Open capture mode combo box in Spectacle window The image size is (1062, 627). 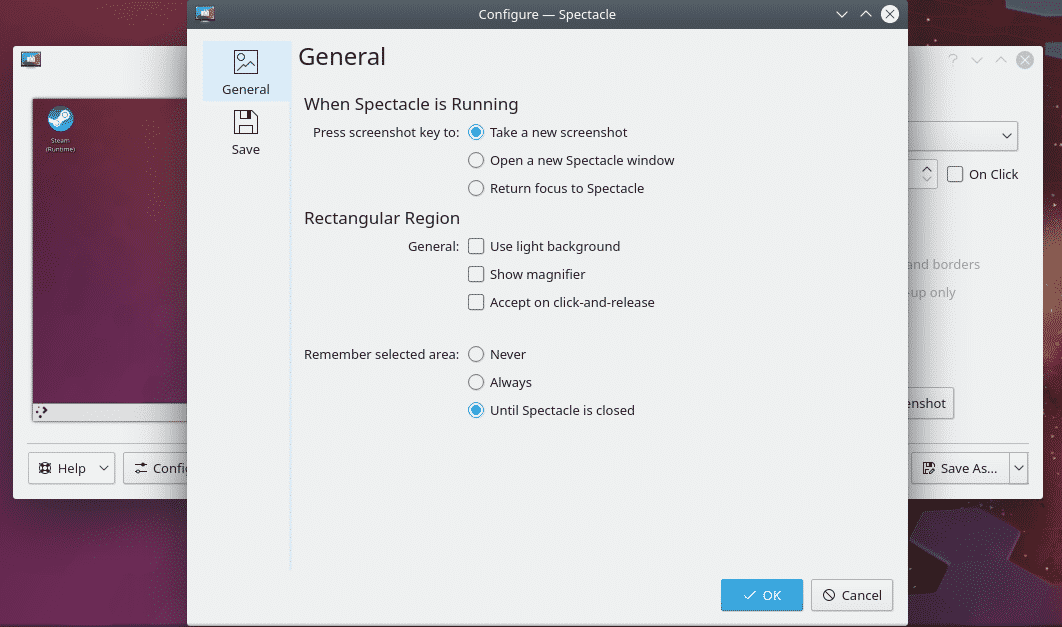click(x=963, y=136)
